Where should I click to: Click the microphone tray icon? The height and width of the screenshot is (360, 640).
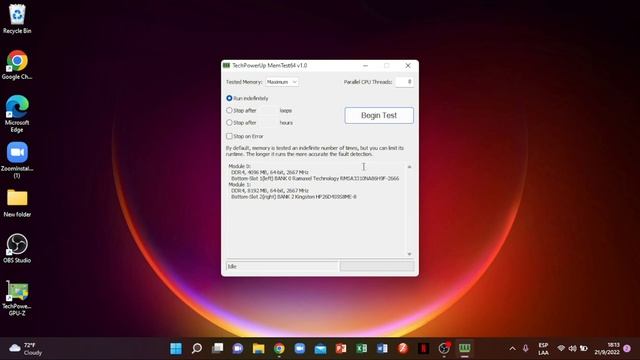click(x=525, y=349)
